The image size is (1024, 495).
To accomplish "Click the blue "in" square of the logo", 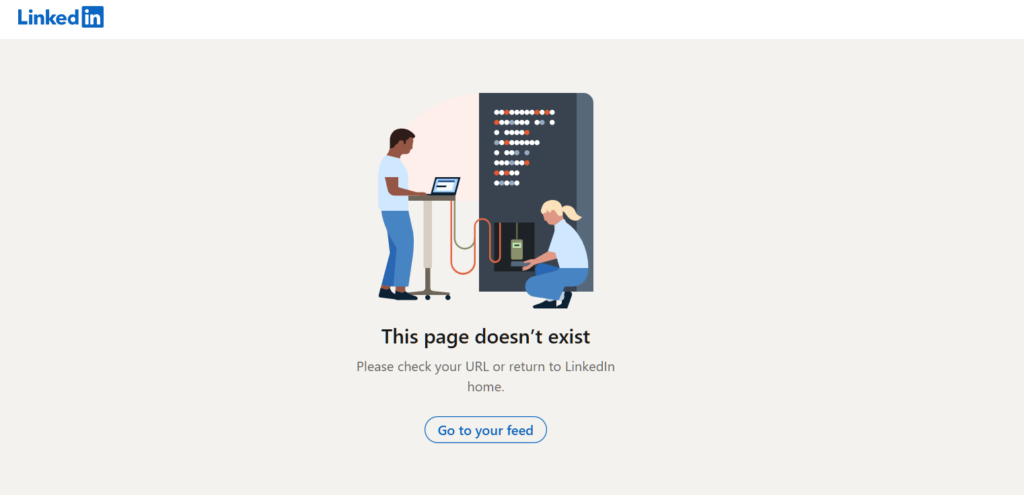I will 93,17.
